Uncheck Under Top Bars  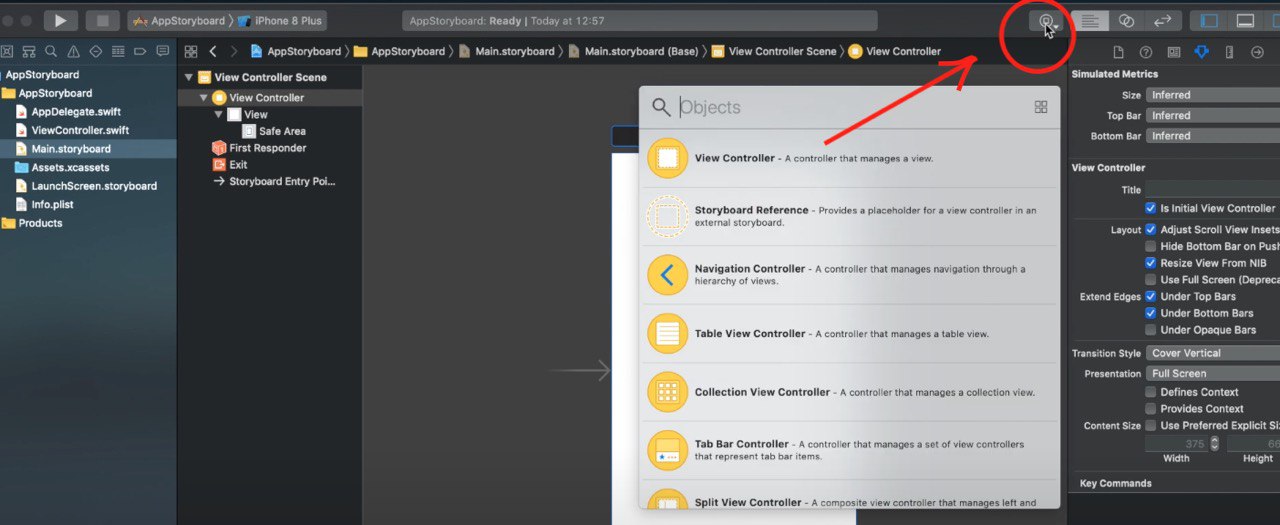coord(1151,296)
